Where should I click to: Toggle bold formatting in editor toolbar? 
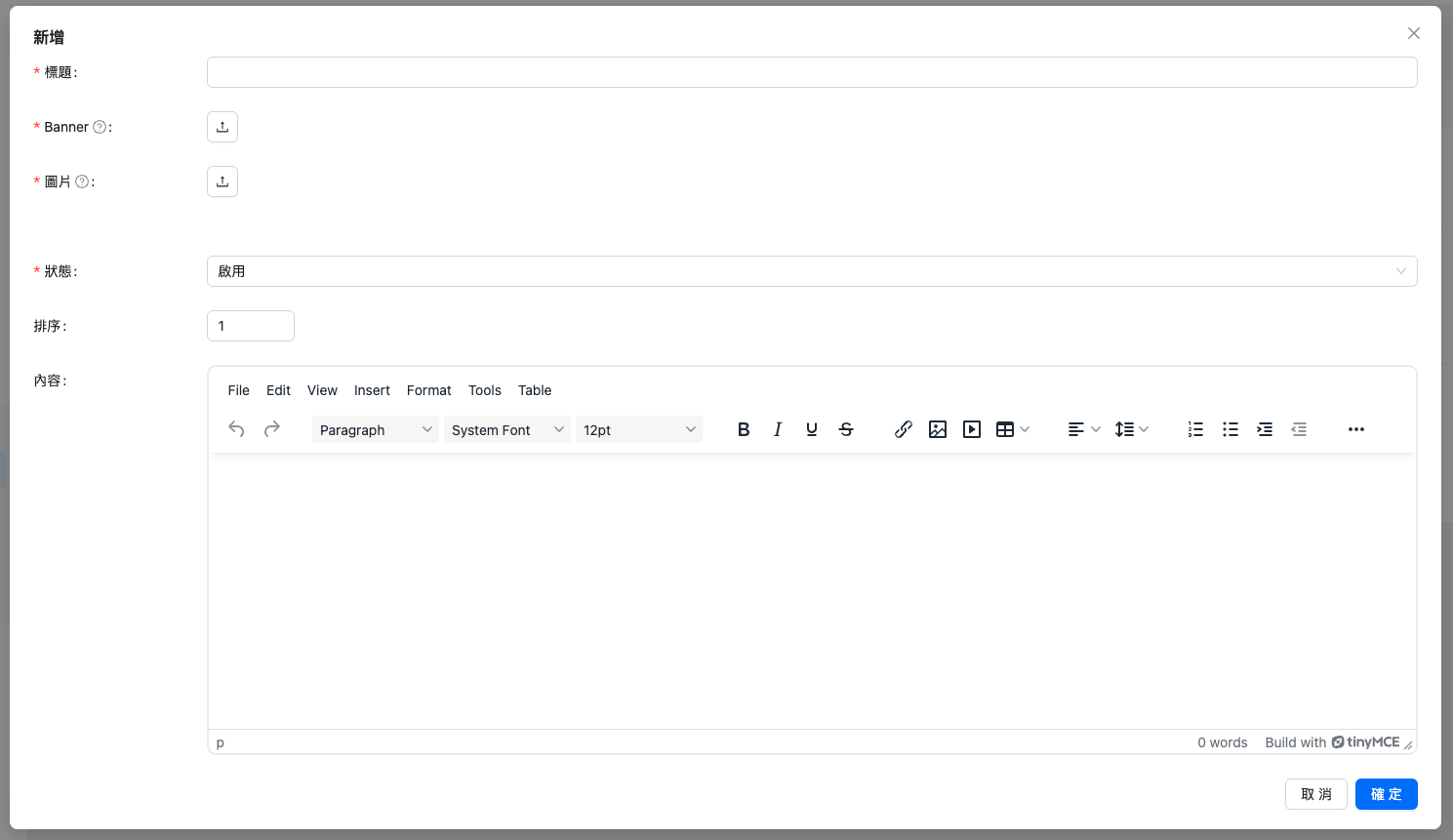pyautogui.click(x=744, y=429)
